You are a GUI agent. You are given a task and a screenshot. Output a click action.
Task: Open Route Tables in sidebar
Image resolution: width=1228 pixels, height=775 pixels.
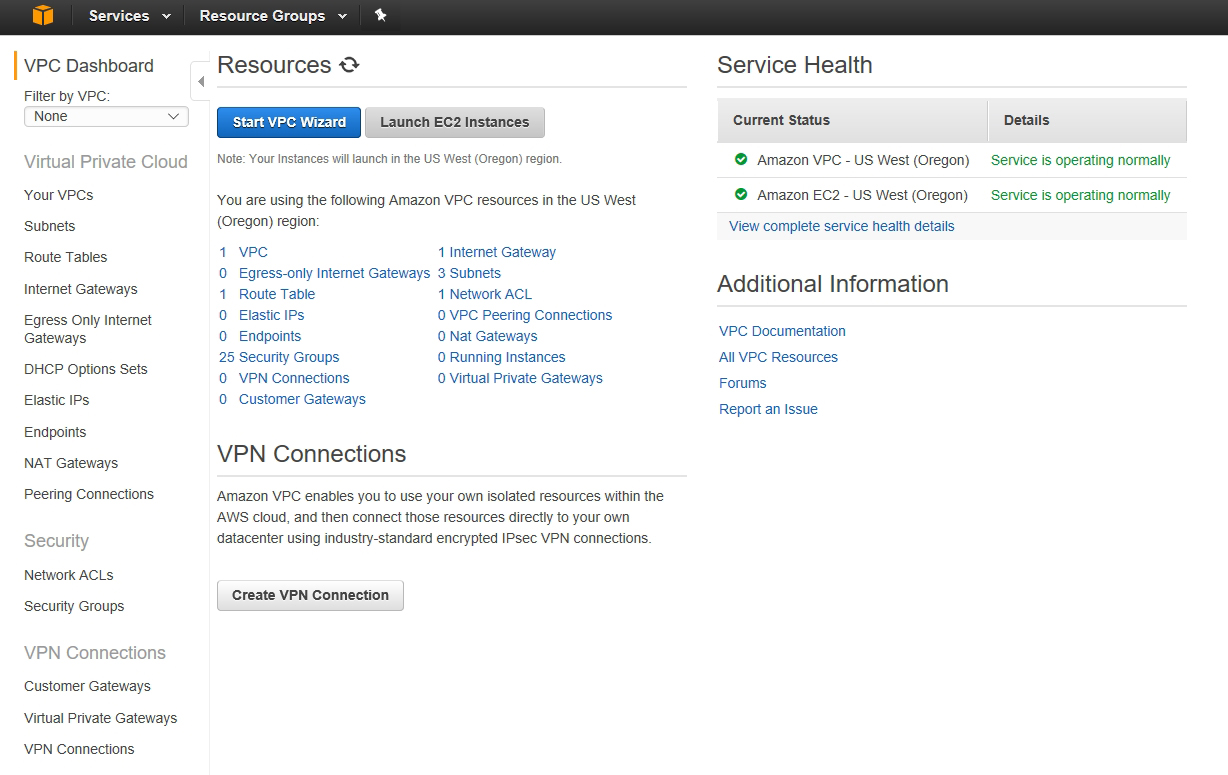tap(66, 257)
